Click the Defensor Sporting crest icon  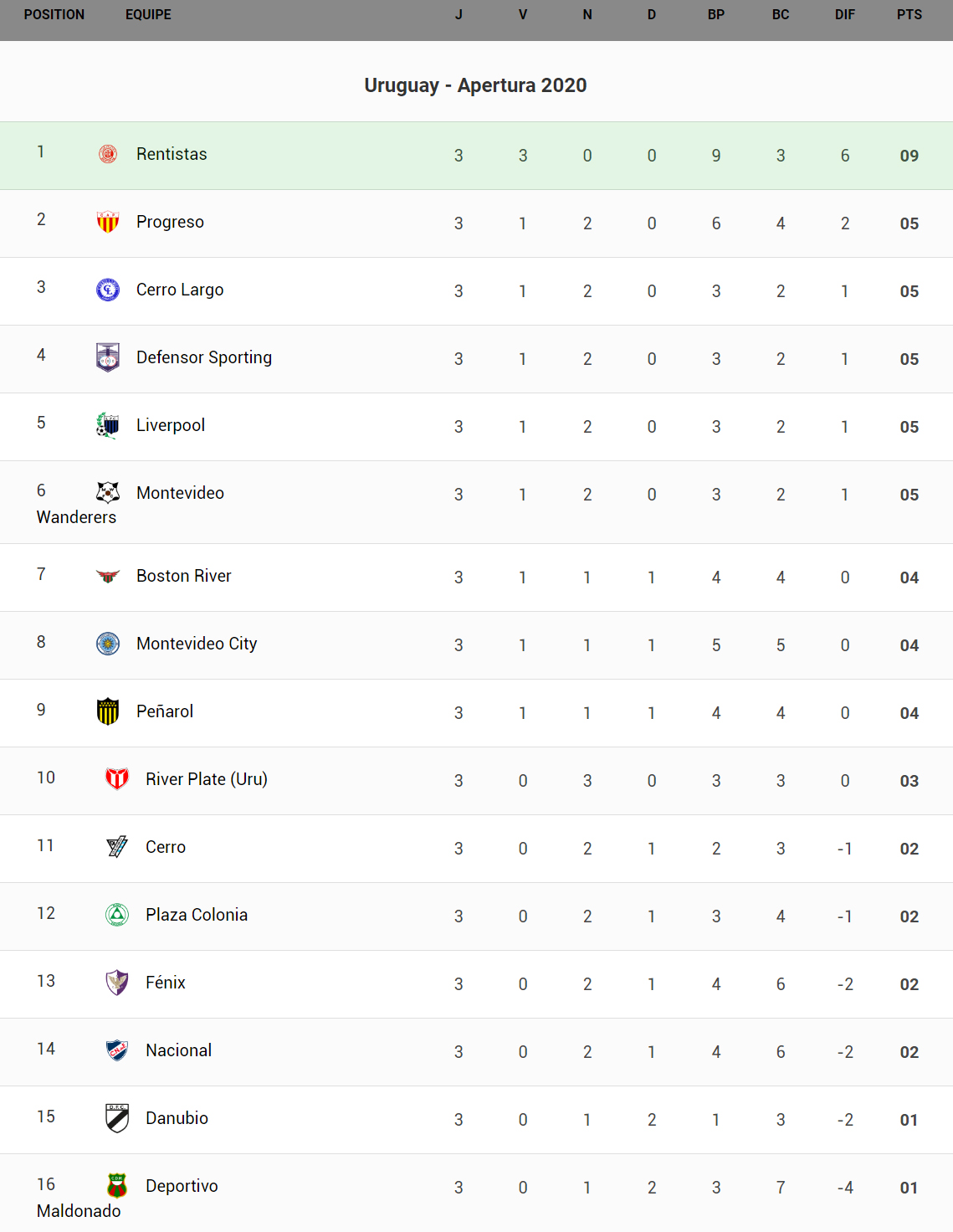coord(108,357)
